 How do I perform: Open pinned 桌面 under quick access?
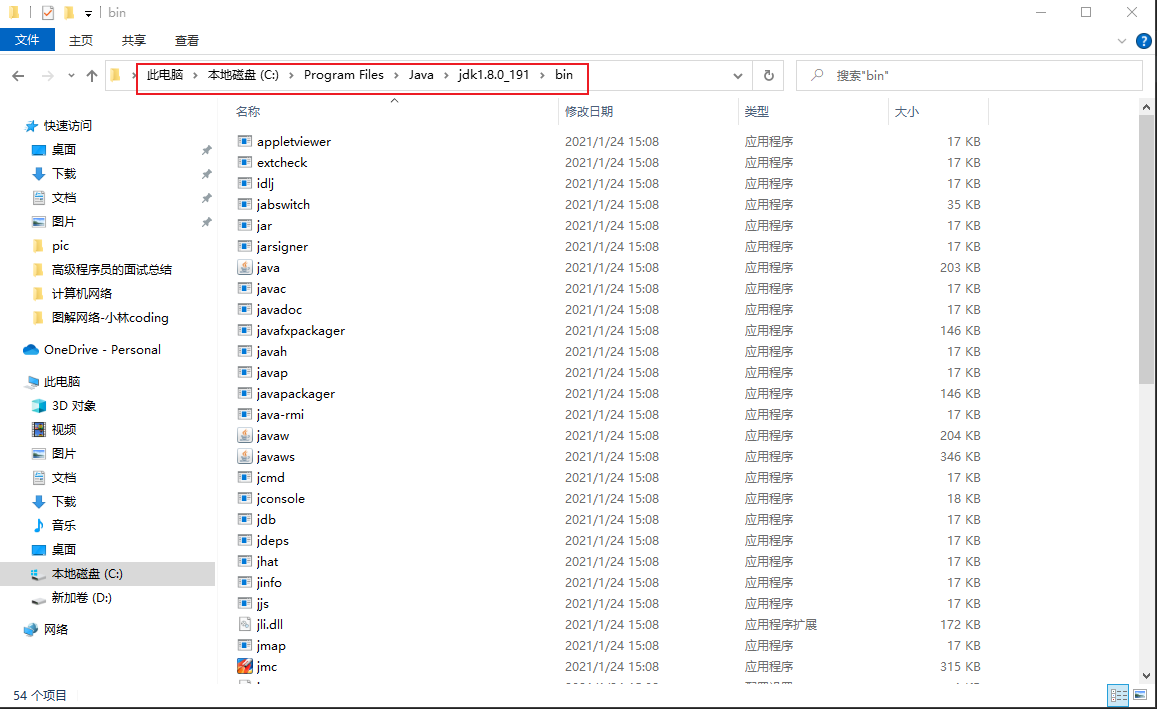(63, 150)
